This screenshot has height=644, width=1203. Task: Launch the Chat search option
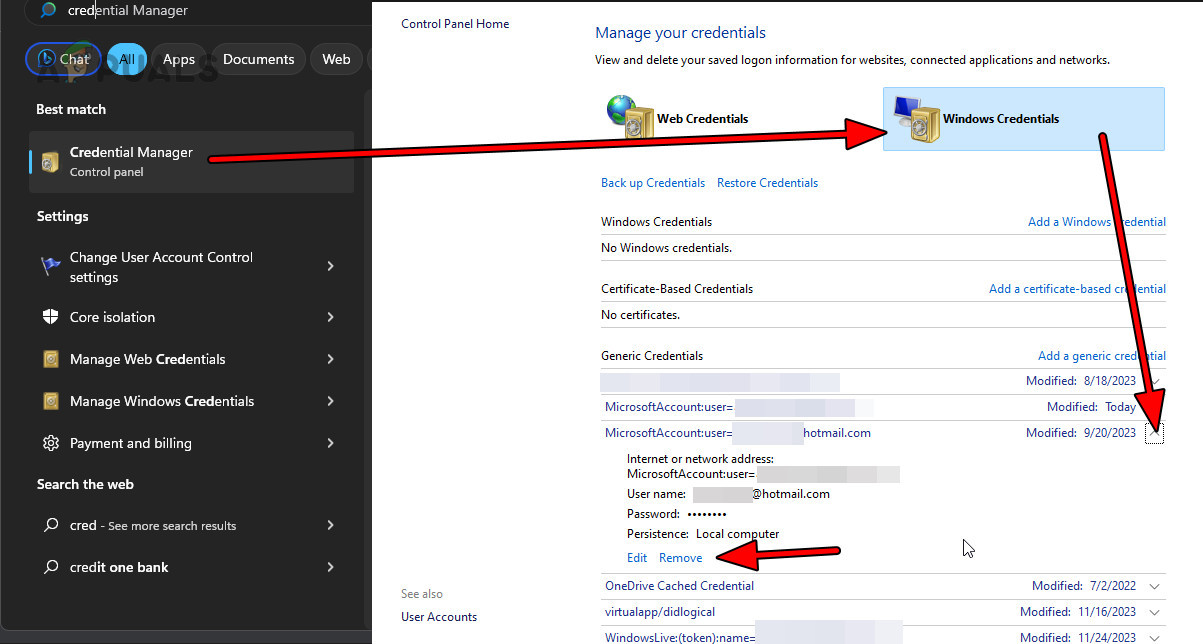coord(63,59)
